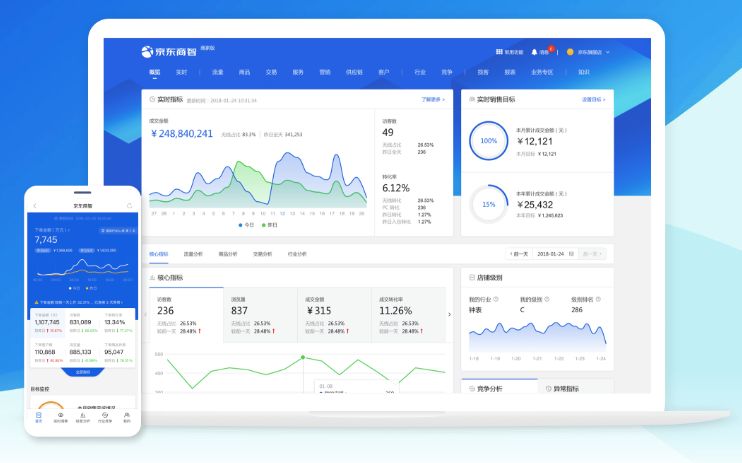Click help icon next to 我的行业
Viewport: 742px width, 463px height.
tap(496, 299)
